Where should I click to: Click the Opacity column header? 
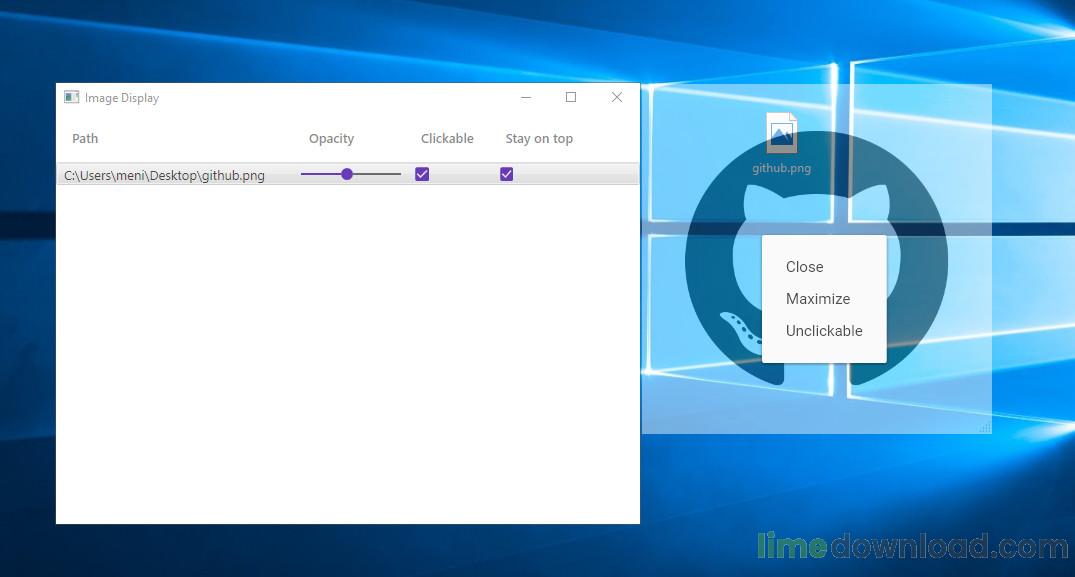331,138
